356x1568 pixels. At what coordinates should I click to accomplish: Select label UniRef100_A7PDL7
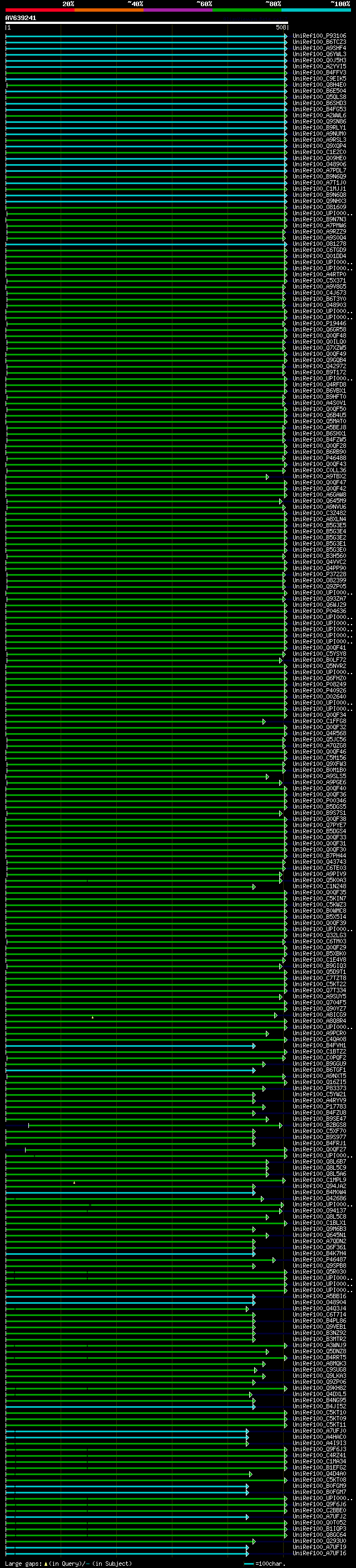coord(319,170)
